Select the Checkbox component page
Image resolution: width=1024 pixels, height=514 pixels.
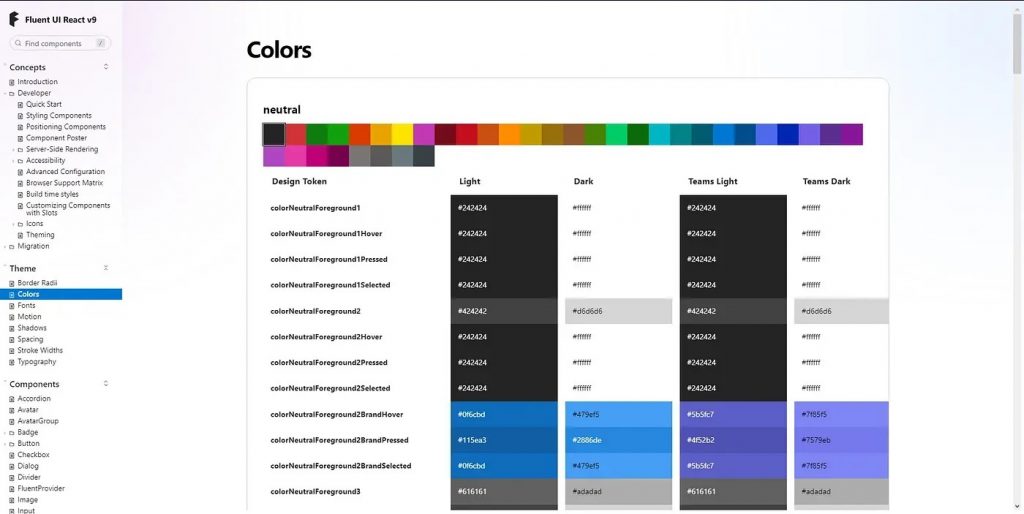pos(33,455)
